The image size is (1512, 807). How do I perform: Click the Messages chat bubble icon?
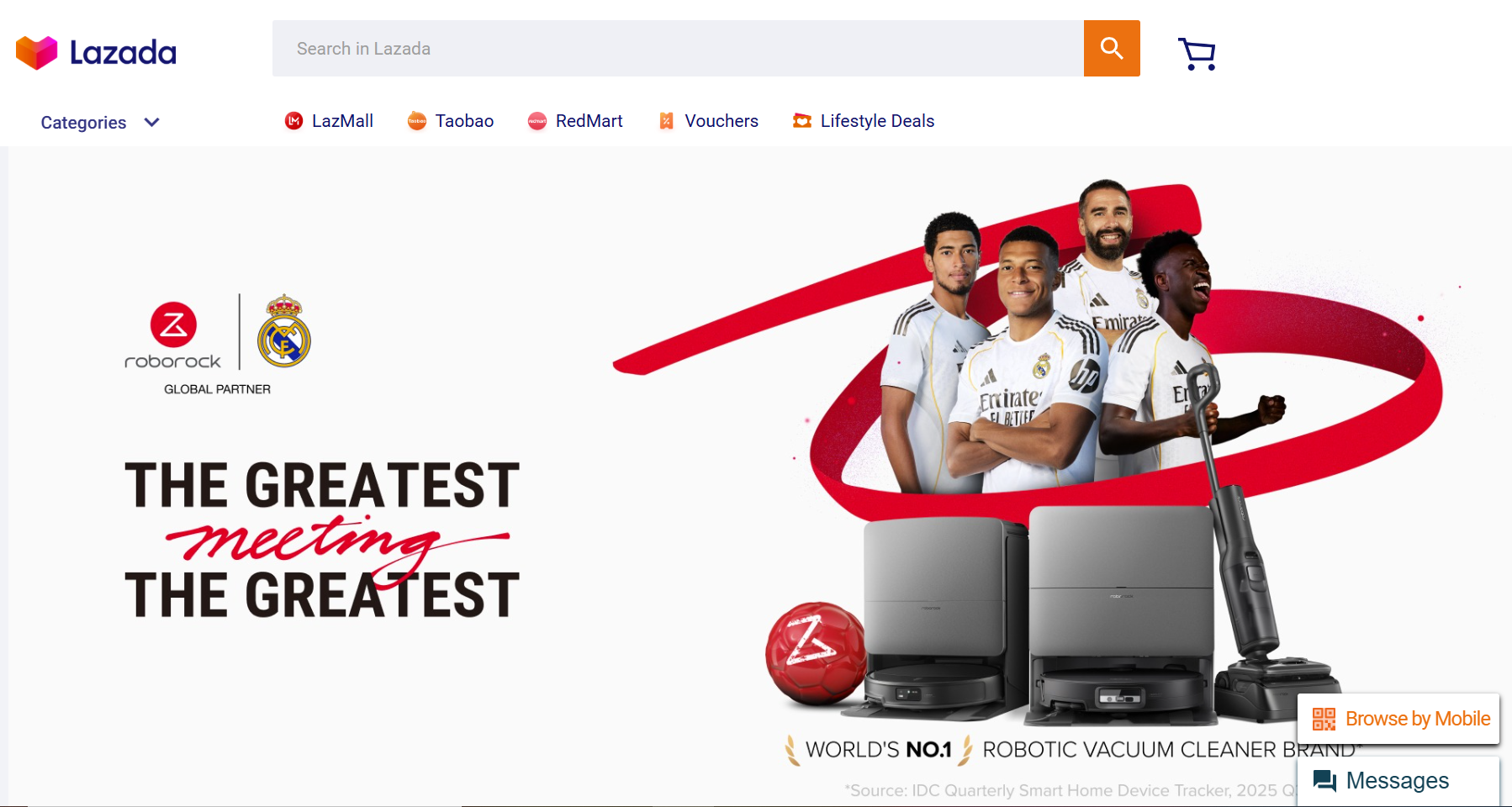1324,781
